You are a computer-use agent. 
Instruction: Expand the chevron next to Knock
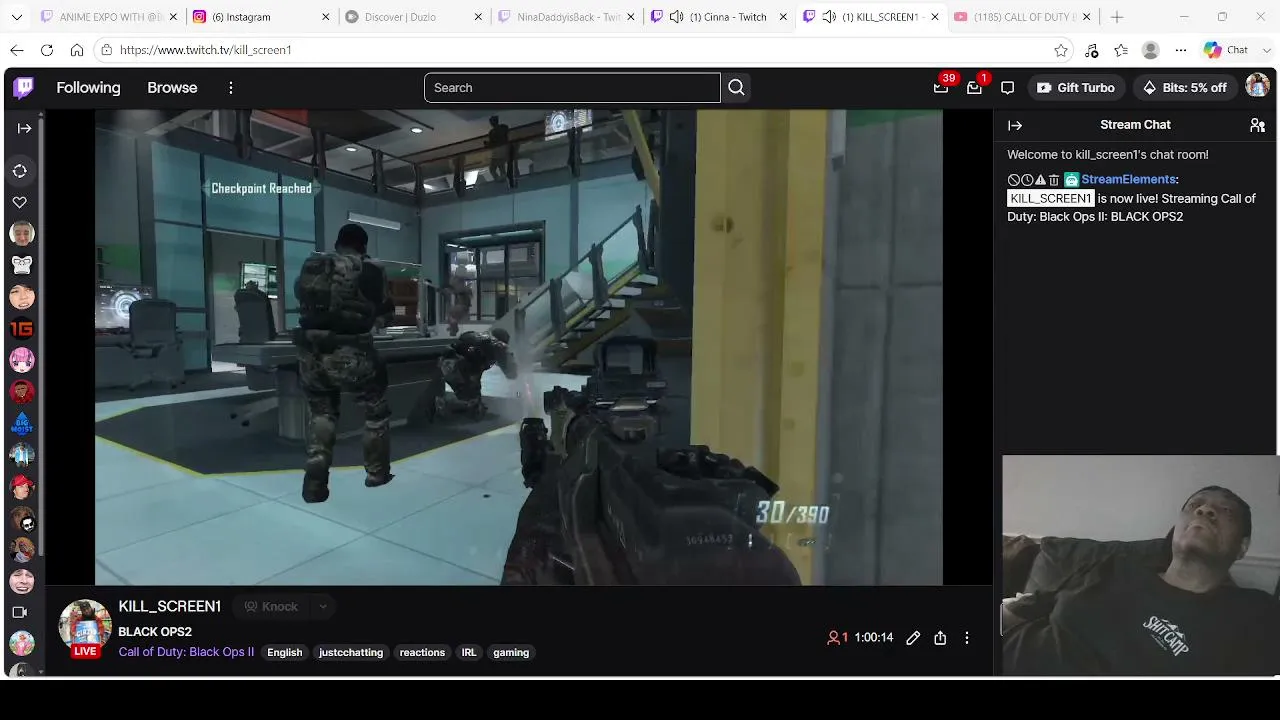point(322,606)
